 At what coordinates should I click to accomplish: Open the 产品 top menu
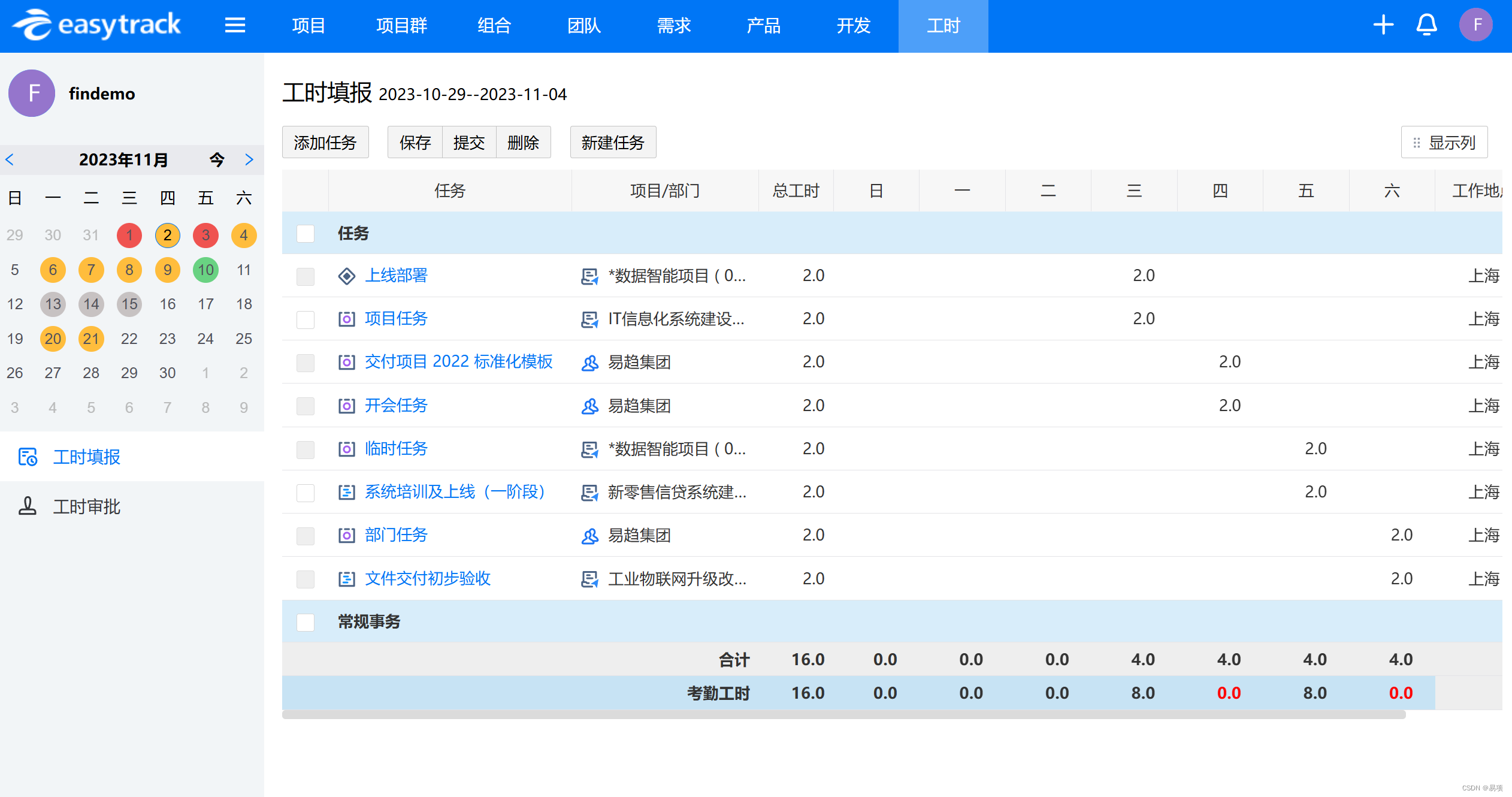tap(764, 26)
